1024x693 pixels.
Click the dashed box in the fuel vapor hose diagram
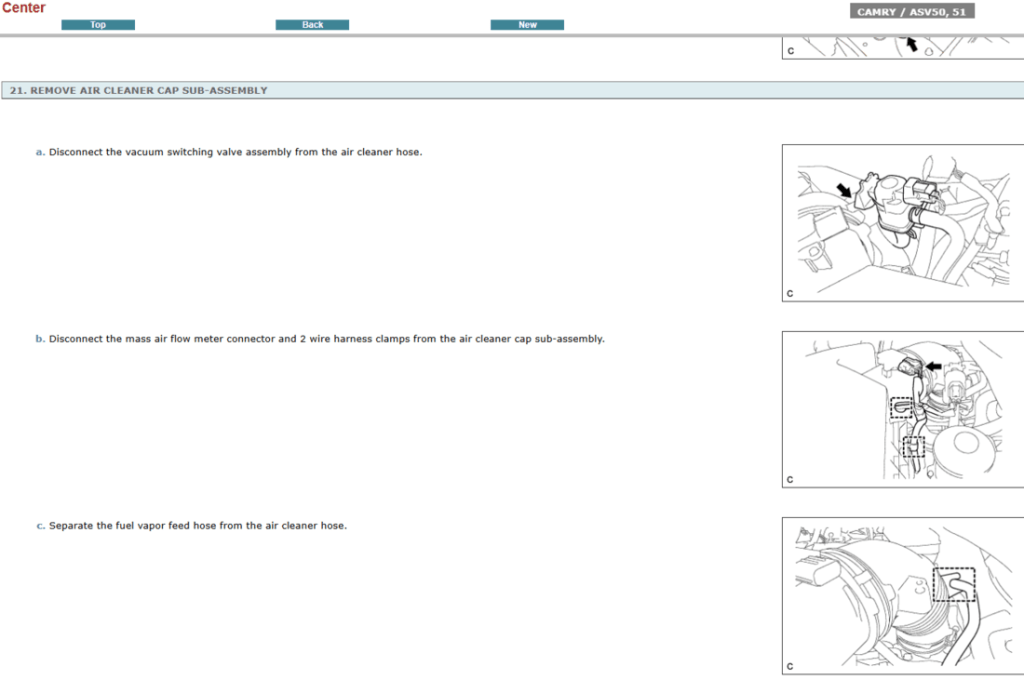(x=953, y=584)
